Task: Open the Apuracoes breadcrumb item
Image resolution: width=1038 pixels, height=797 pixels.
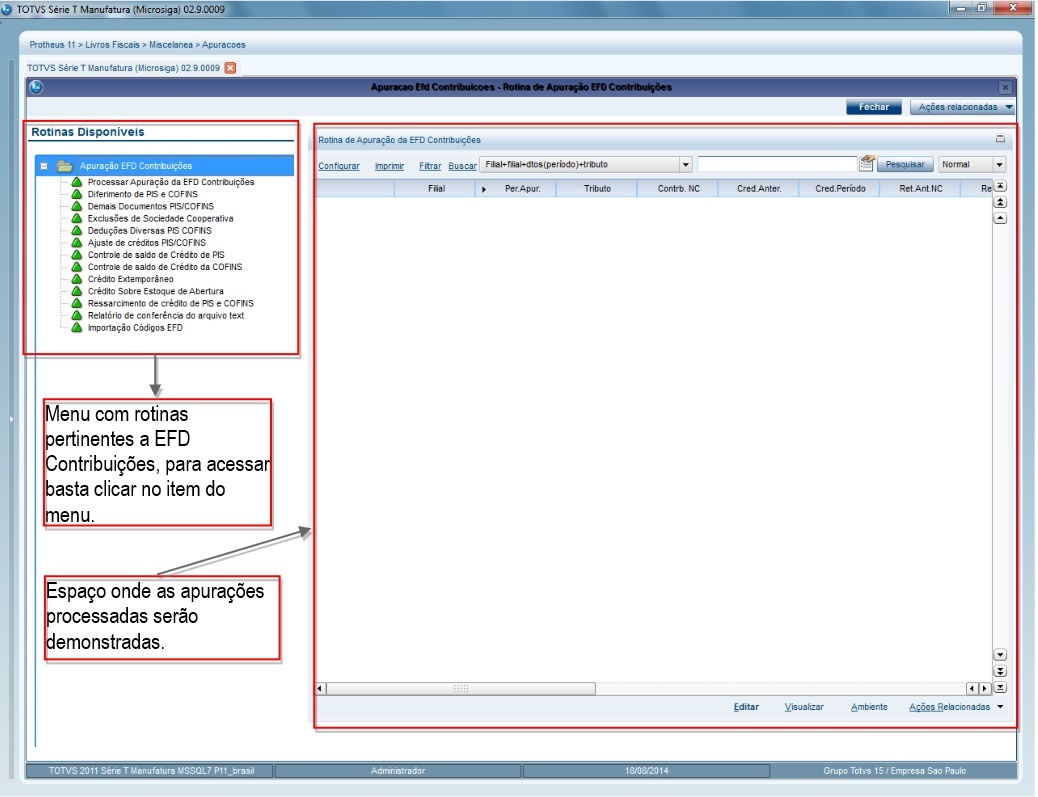Action: pos(224,45)
